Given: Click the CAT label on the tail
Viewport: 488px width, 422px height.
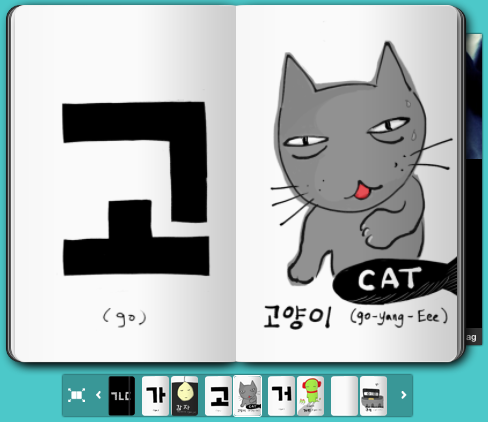Looking at the screenshot, I should click(389, 279).
